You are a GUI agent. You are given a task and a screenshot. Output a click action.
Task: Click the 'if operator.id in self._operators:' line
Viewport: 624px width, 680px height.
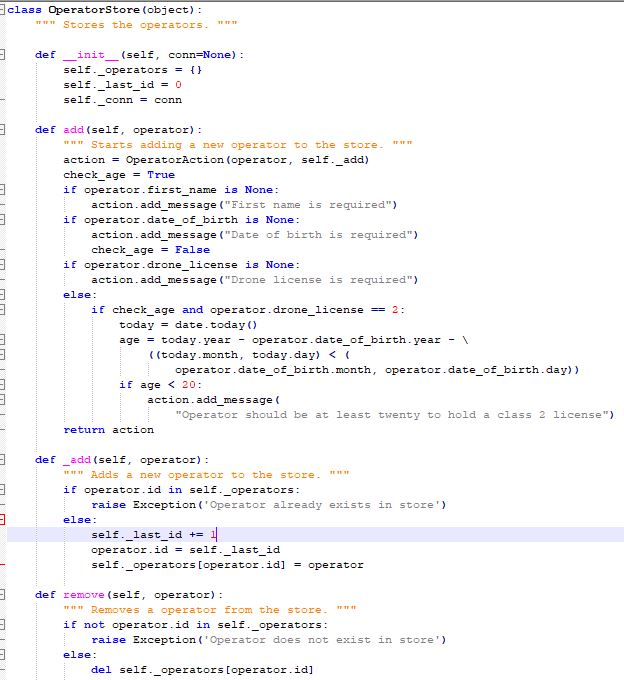[181, 490]
